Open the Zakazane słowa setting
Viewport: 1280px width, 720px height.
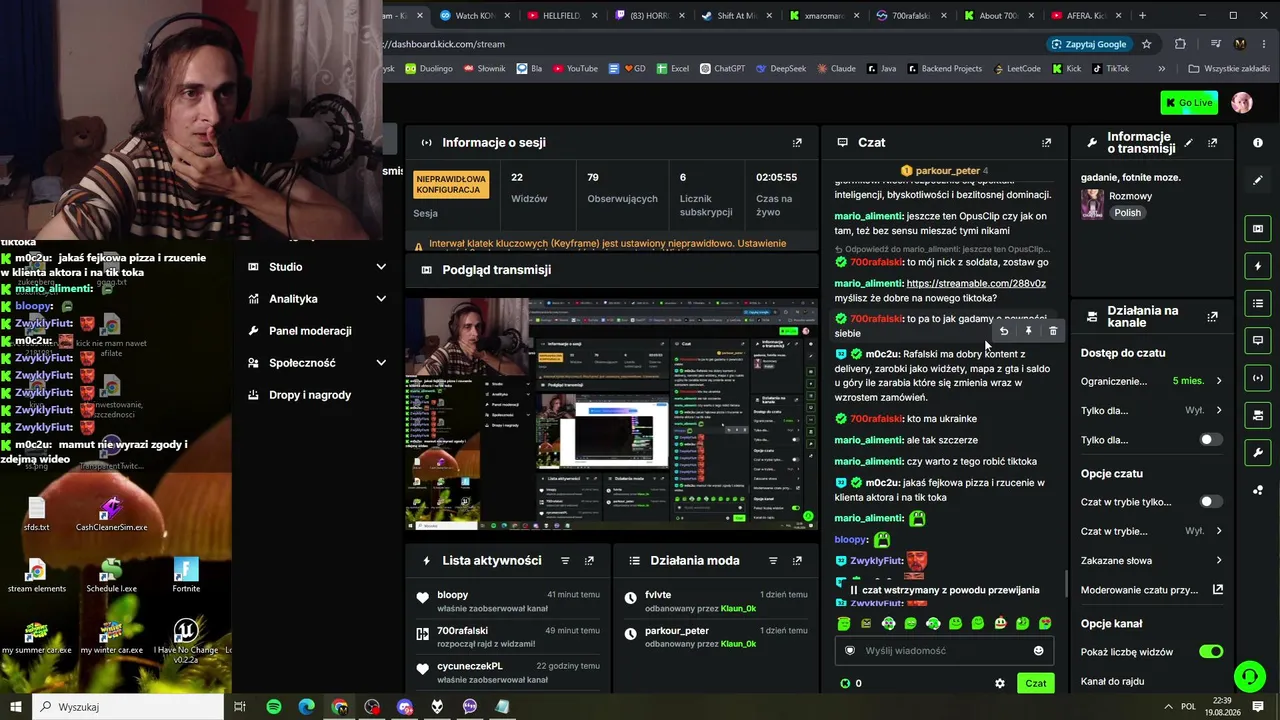1152,561
